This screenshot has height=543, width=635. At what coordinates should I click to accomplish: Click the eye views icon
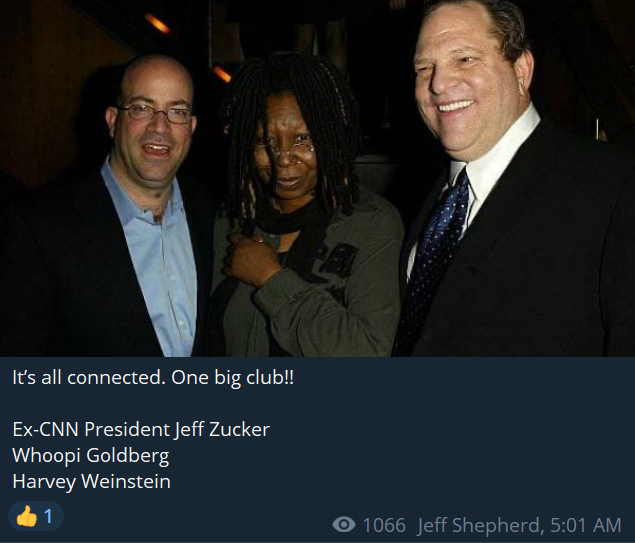point(344,525)
